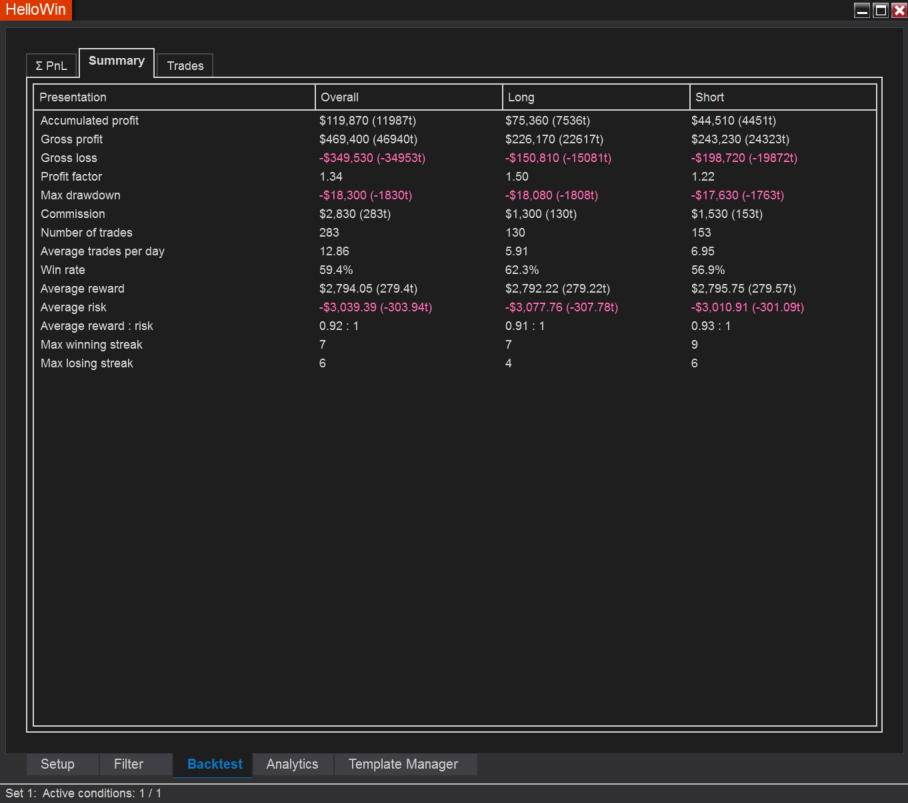Open the Σ PnL tab
Image resolution: width=908 pixels, height=803 pixels.
pos(51,65)
